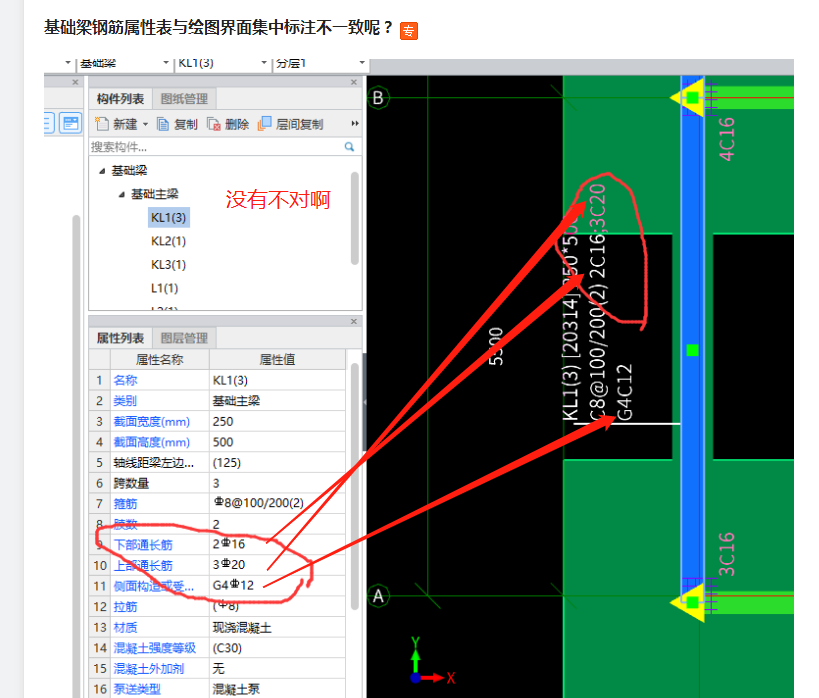The height and width of the screenshot is (698, 819).
Task: Expand the toolbar overflow double-arrow
Action: 355,124
